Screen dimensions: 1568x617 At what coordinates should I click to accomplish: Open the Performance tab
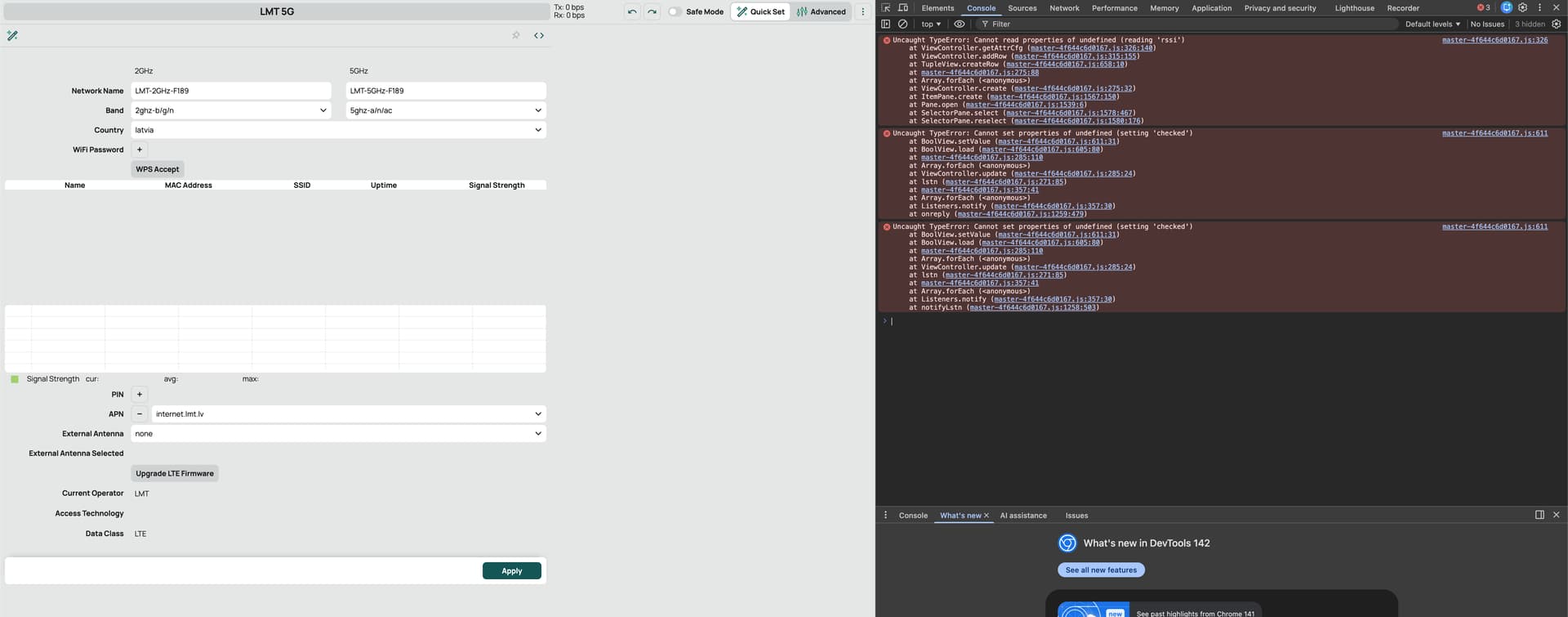point(1114,8)
